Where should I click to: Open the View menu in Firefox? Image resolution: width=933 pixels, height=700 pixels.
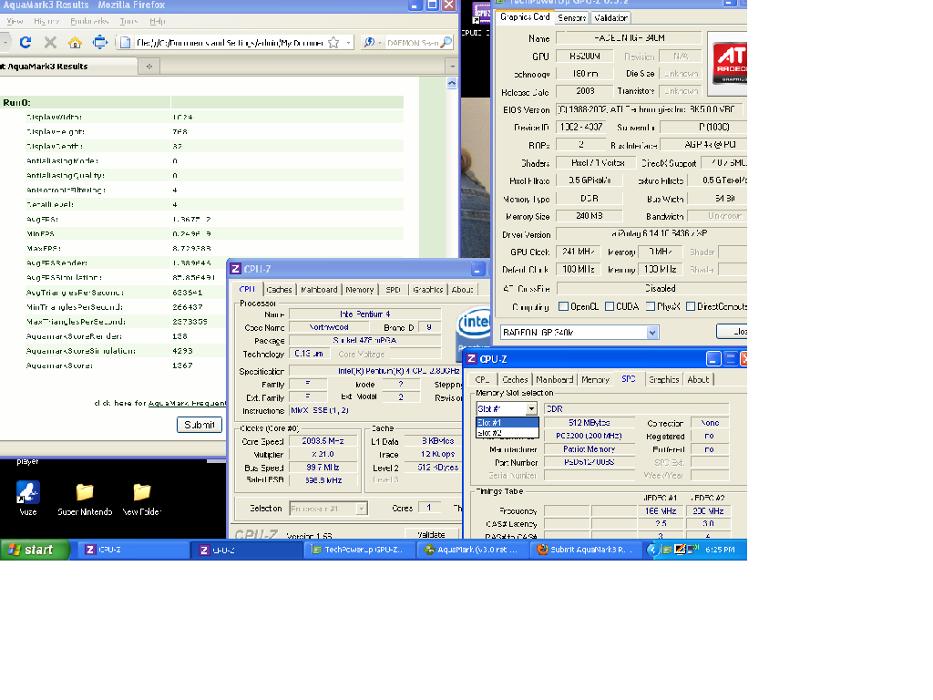tap(15, 21)
